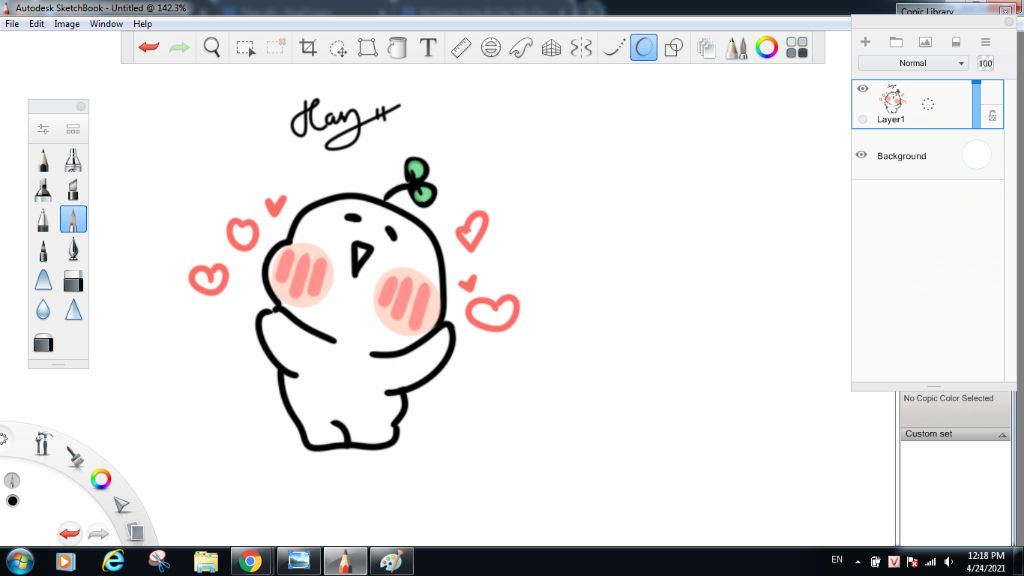Select the rectangular Selection tool

click(246, 48)
